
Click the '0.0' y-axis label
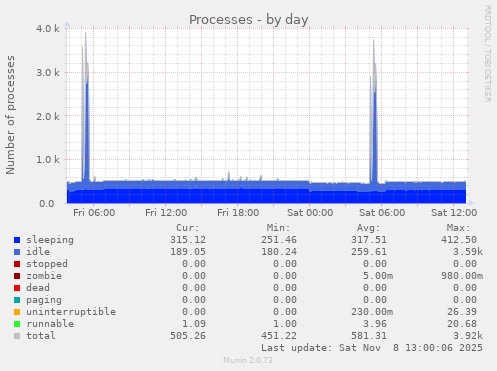(x=47, y=204)
